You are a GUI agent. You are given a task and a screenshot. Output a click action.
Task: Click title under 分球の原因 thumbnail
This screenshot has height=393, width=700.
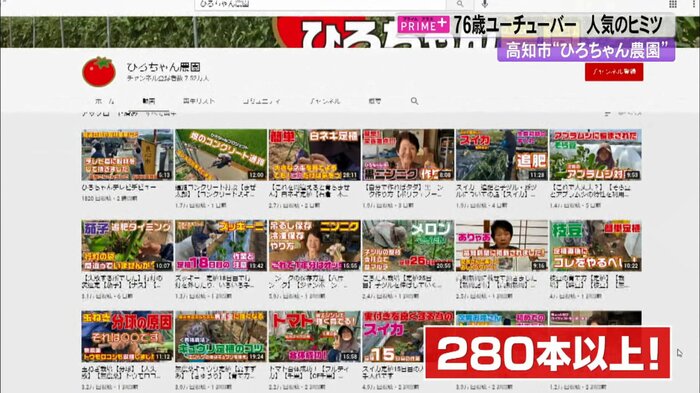[x=121, y=372]
